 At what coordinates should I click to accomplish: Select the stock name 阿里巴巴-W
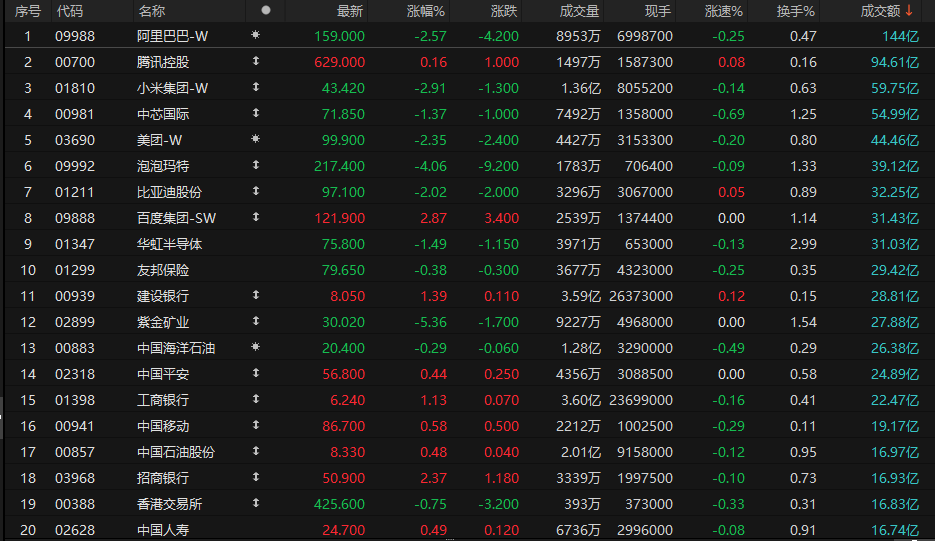[172, 36]
